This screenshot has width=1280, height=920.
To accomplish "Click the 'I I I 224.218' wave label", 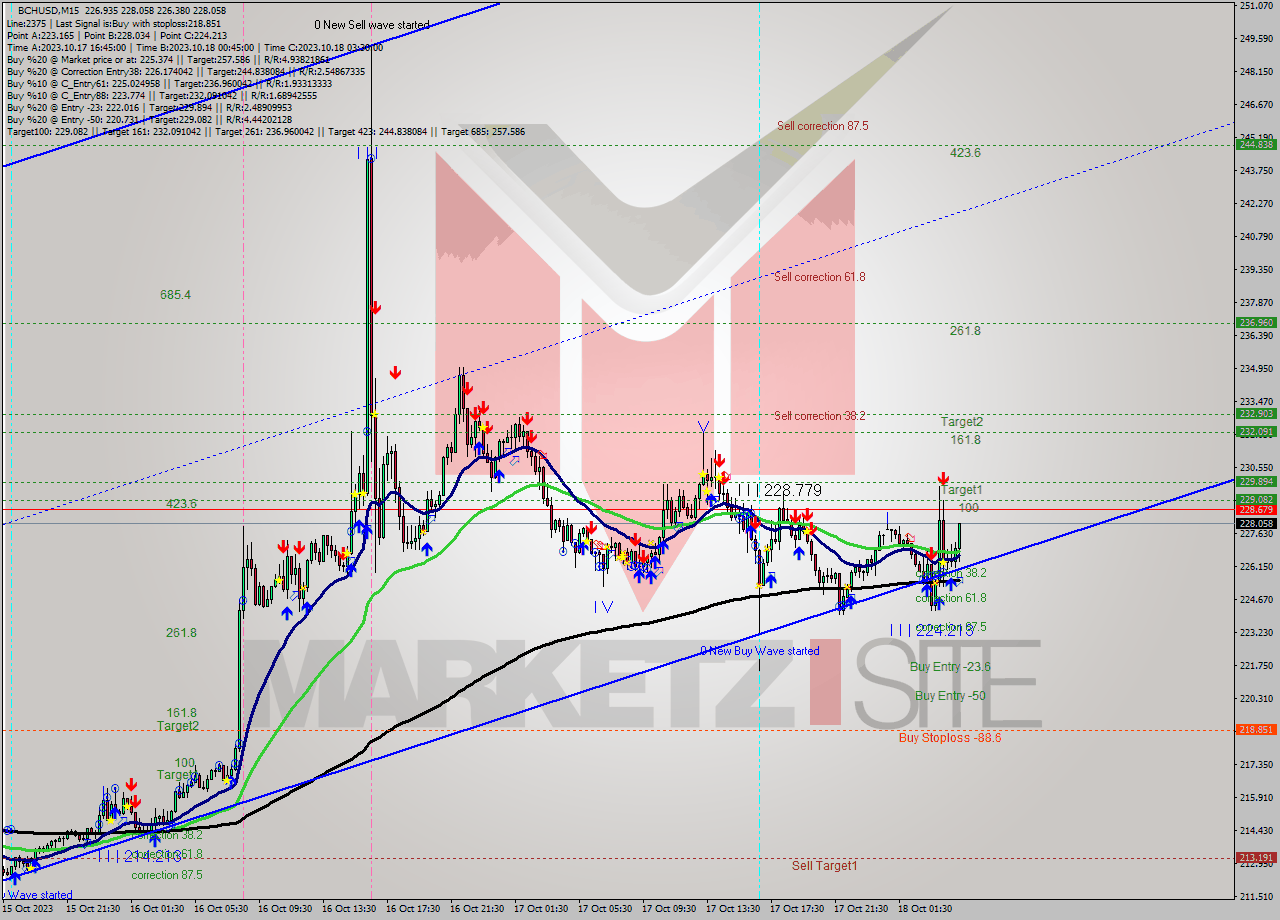I will click(931, 631).
